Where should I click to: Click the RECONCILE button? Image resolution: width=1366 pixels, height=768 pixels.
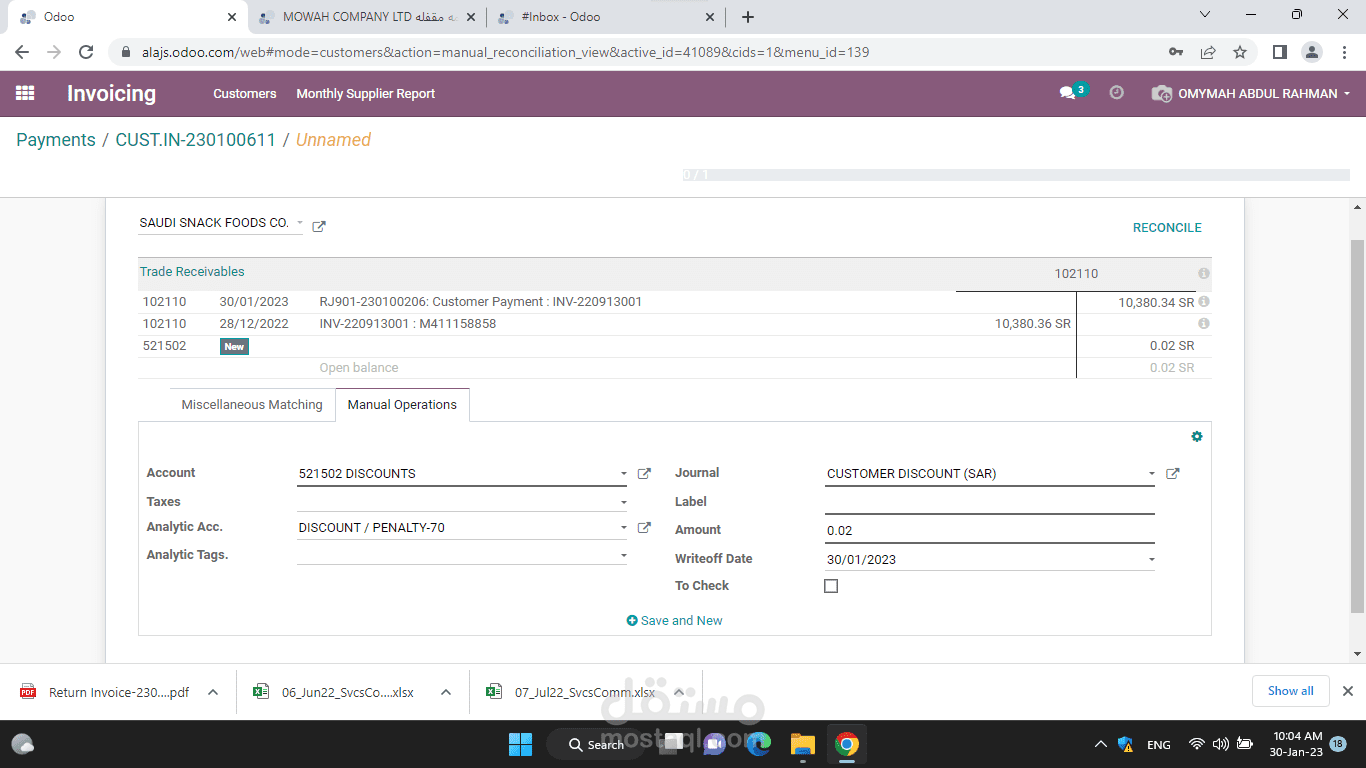(1167, 227)
